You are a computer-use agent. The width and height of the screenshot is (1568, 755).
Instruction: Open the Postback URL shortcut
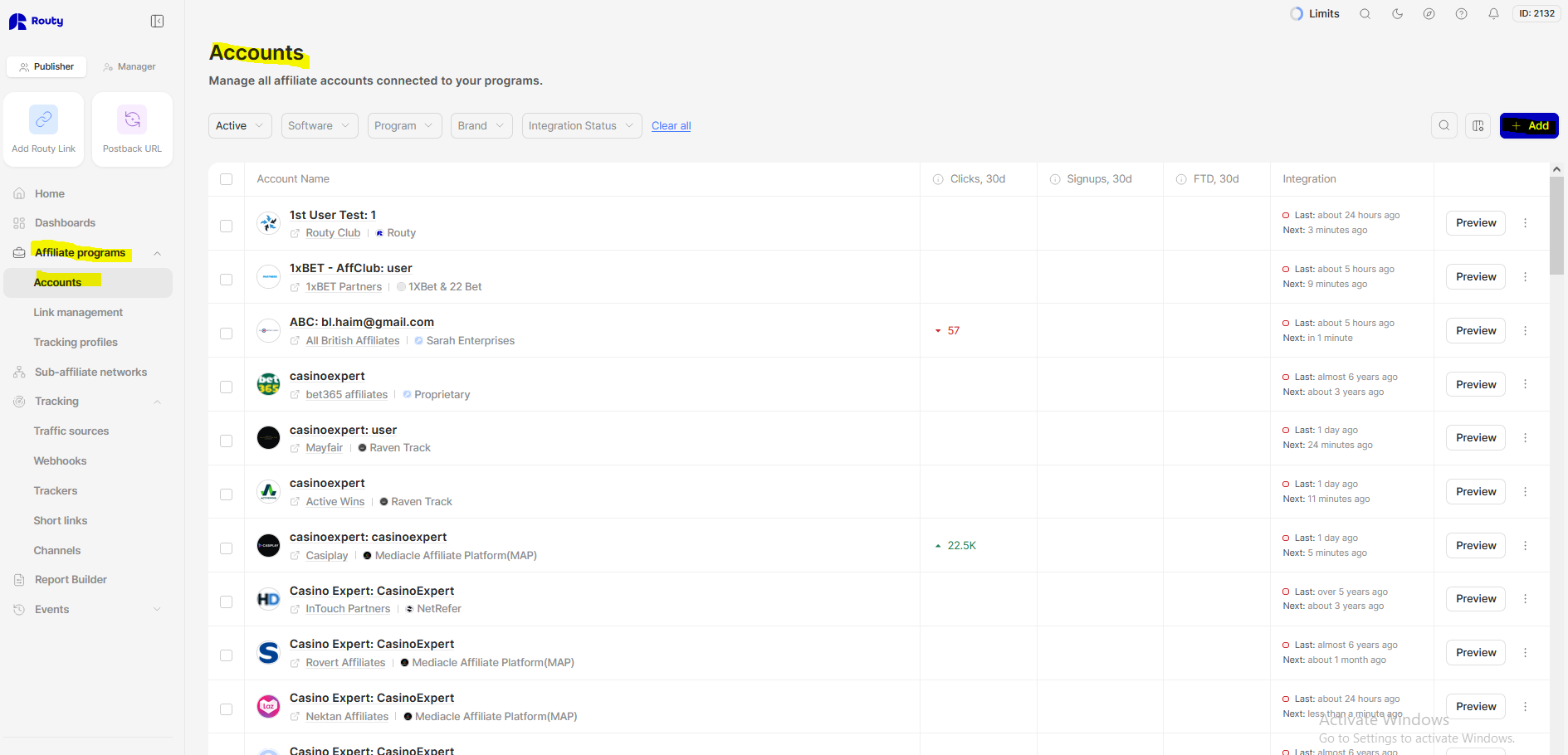coord(132,129)
